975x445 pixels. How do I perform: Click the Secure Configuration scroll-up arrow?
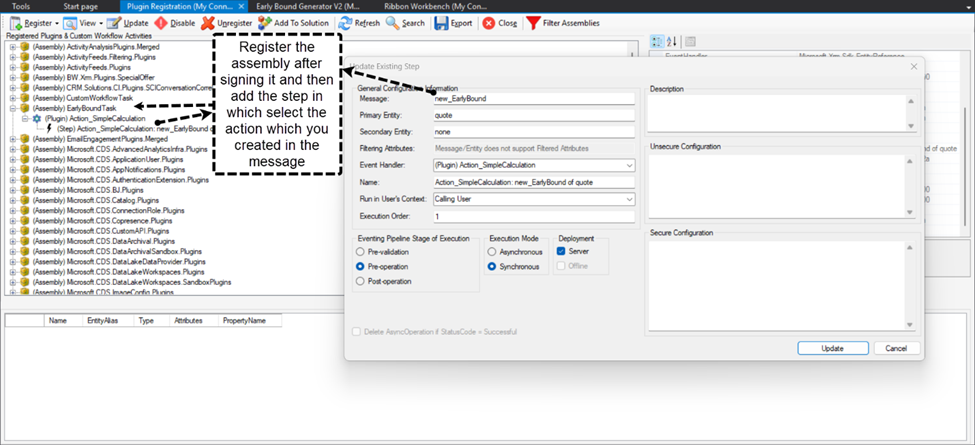pyautogui.click(x=910, y=247)
